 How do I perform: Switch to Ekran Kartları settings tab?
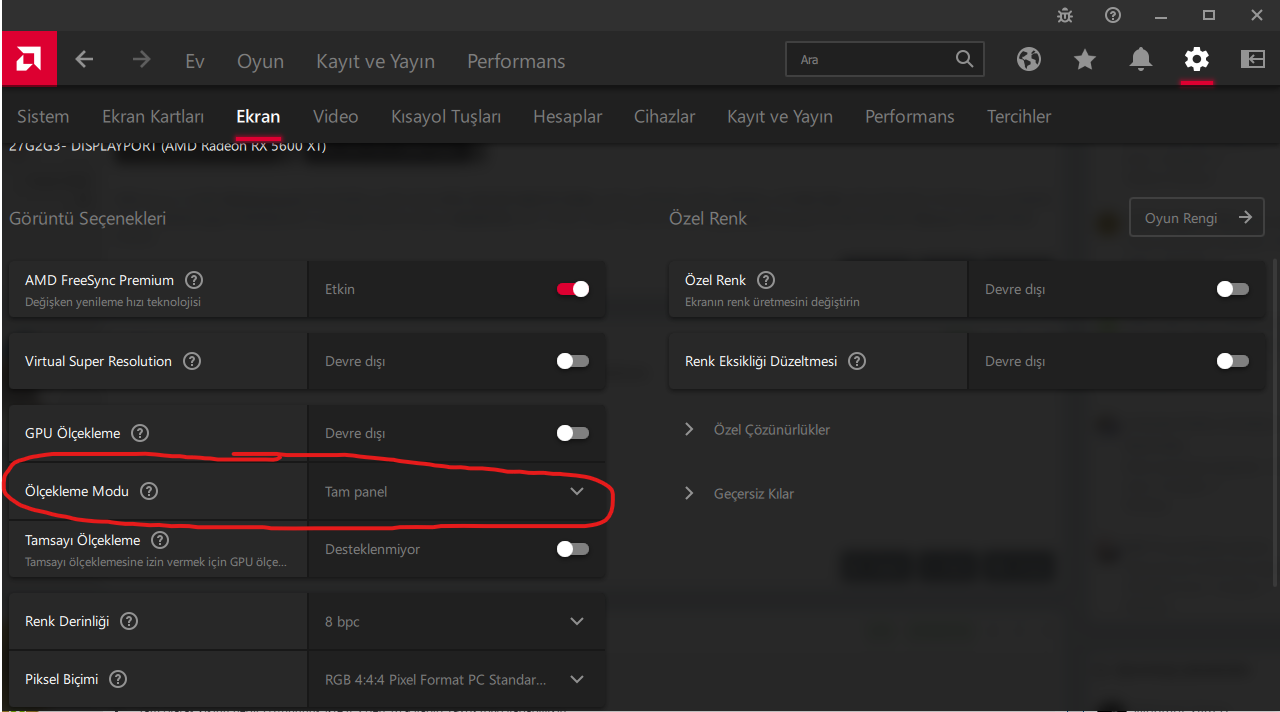point(153,117)
